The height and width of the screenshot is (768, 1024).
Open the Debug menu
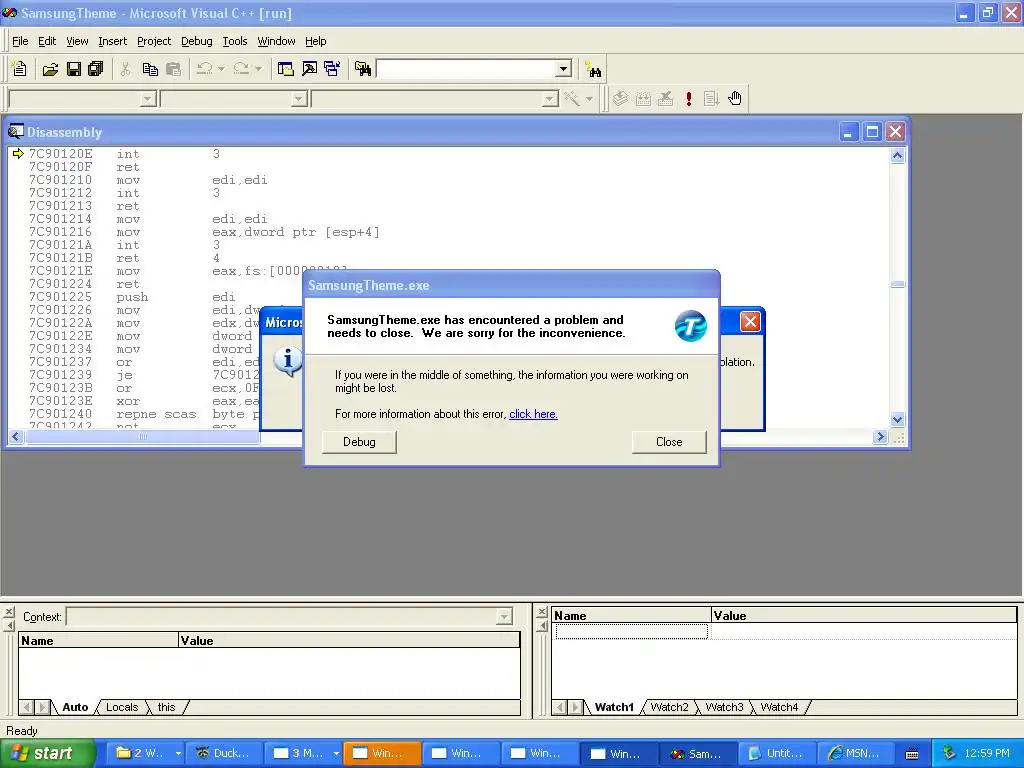[x=197, y=41]
